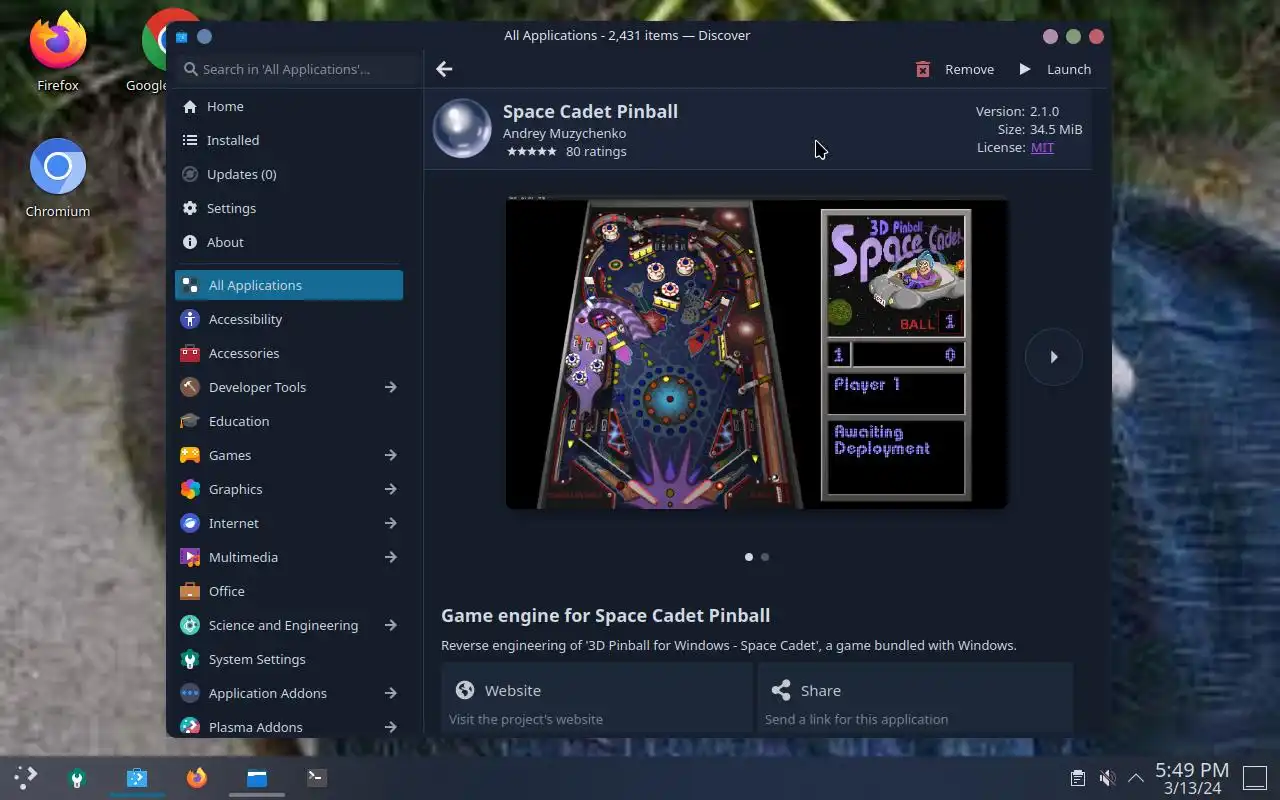Open the Konsole terminal taskbar icon
1280x800 pixels.
[317, 777]
